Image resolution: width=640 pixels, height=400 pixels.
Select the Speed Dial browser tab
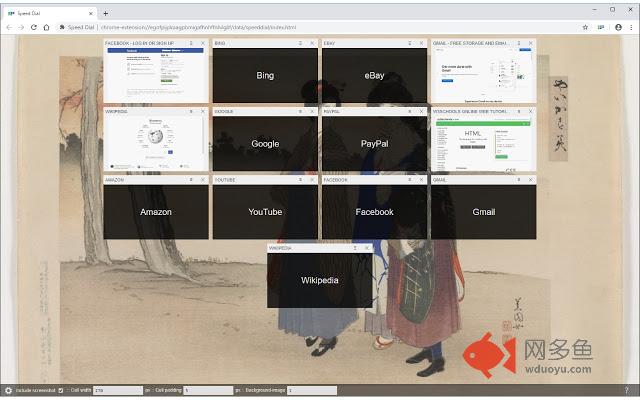tap(50, 13)
